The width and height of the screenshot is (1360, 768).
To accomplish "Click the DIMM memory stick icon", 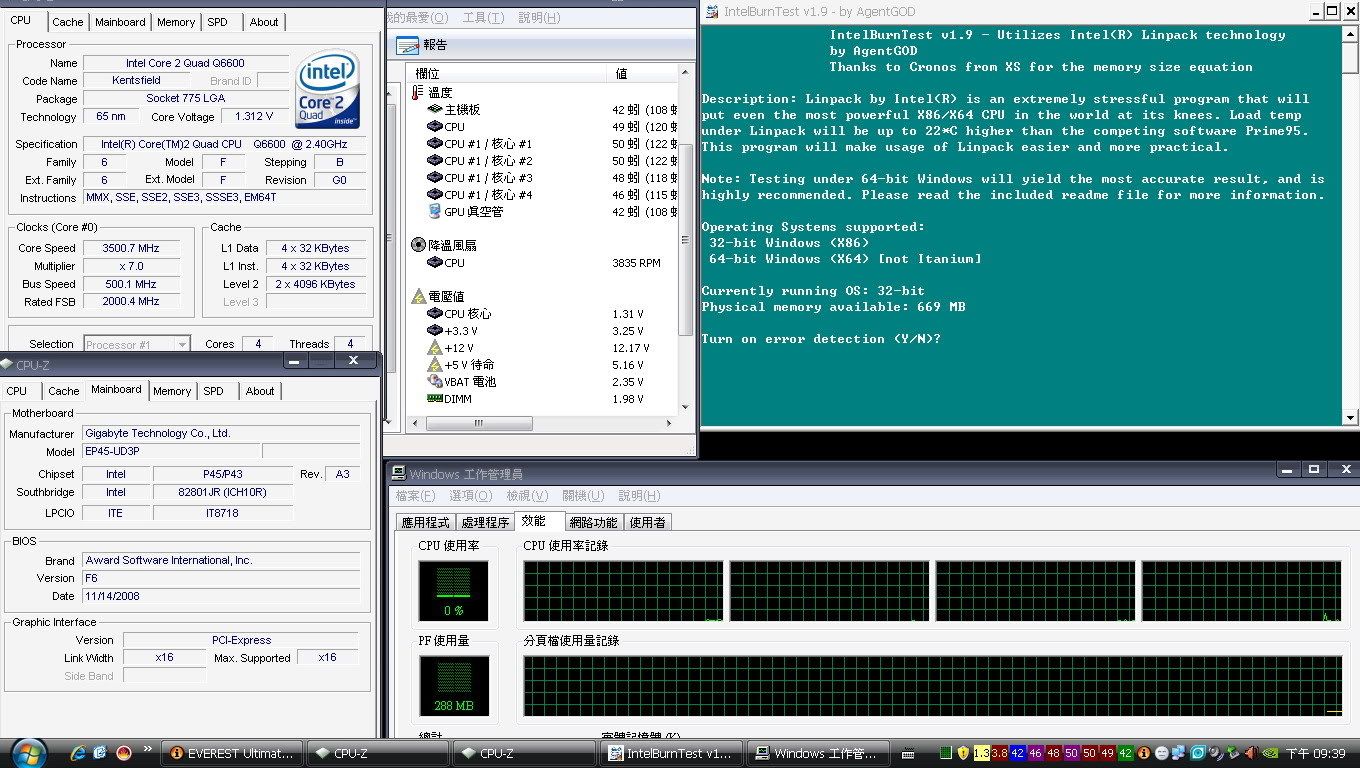I will (435, 398).
